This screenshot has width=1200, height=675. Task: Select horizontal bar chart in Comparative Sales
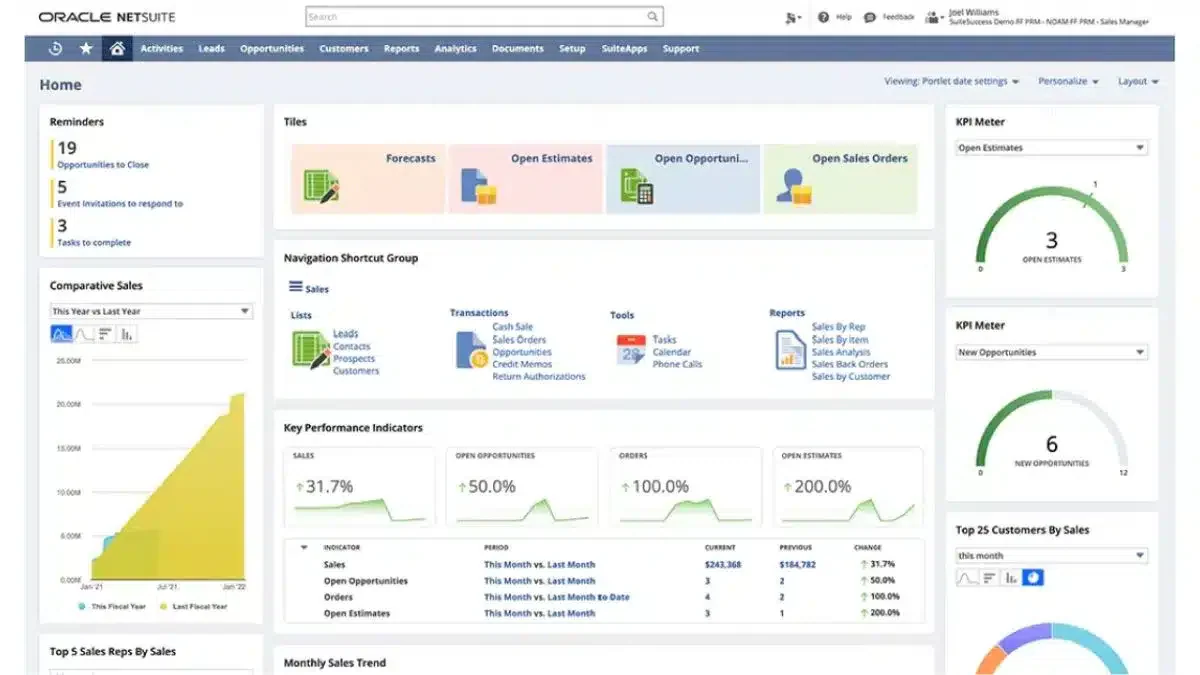[x=105, y=334]
